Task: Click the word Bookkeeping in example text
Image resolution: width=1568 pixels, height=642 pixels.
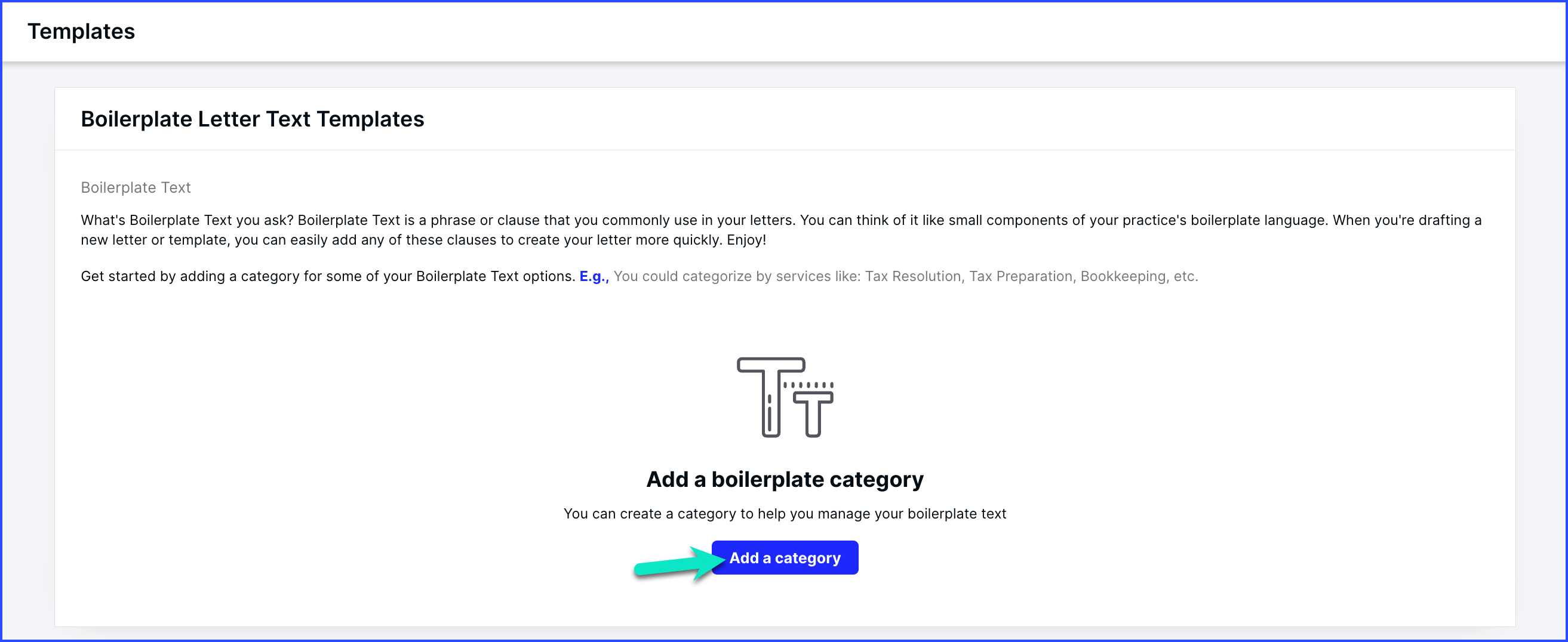Action: click(x=1123, y=276)
